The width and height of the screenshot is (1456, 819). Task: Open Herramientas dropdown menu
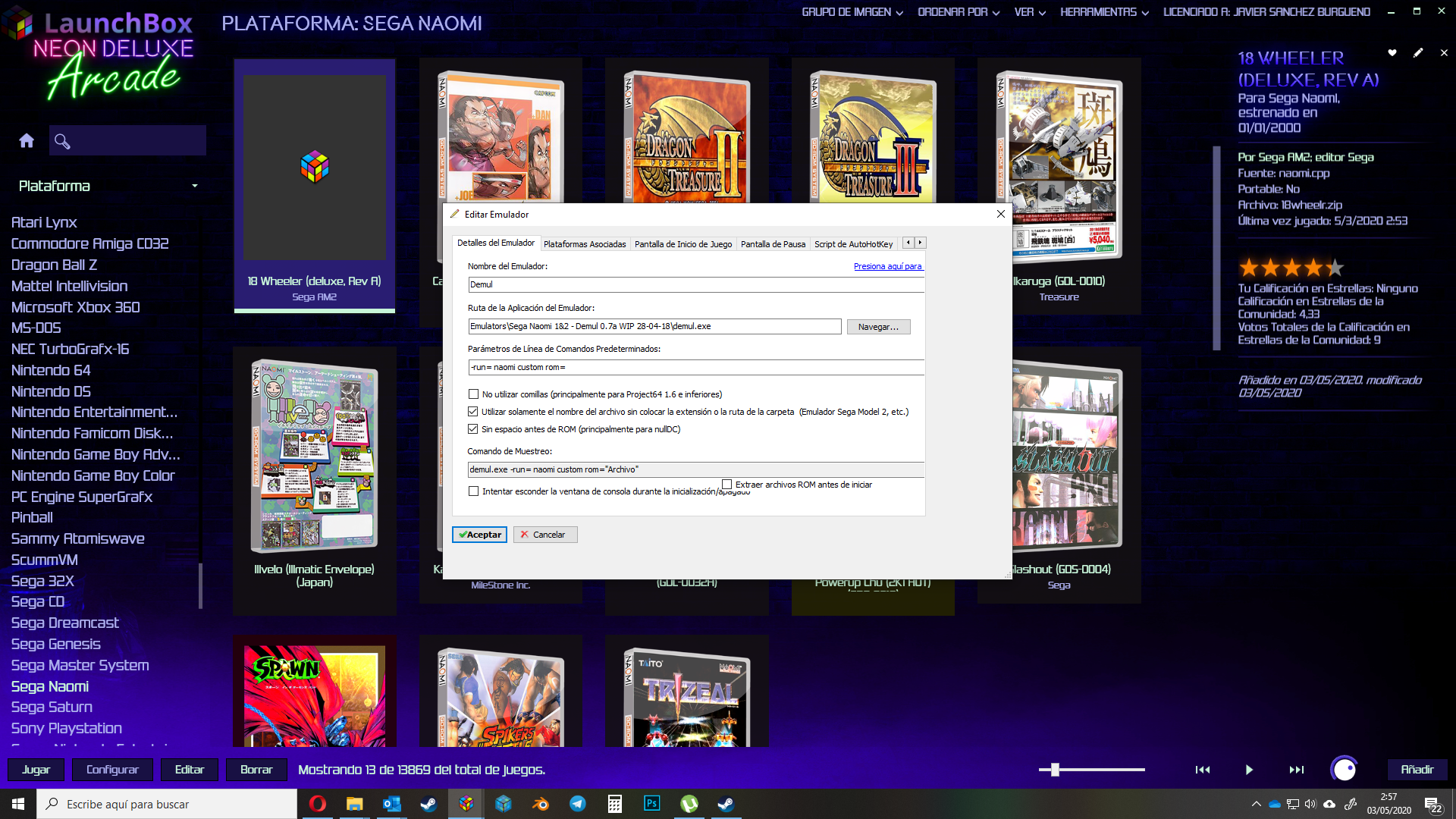(1104, 12)
